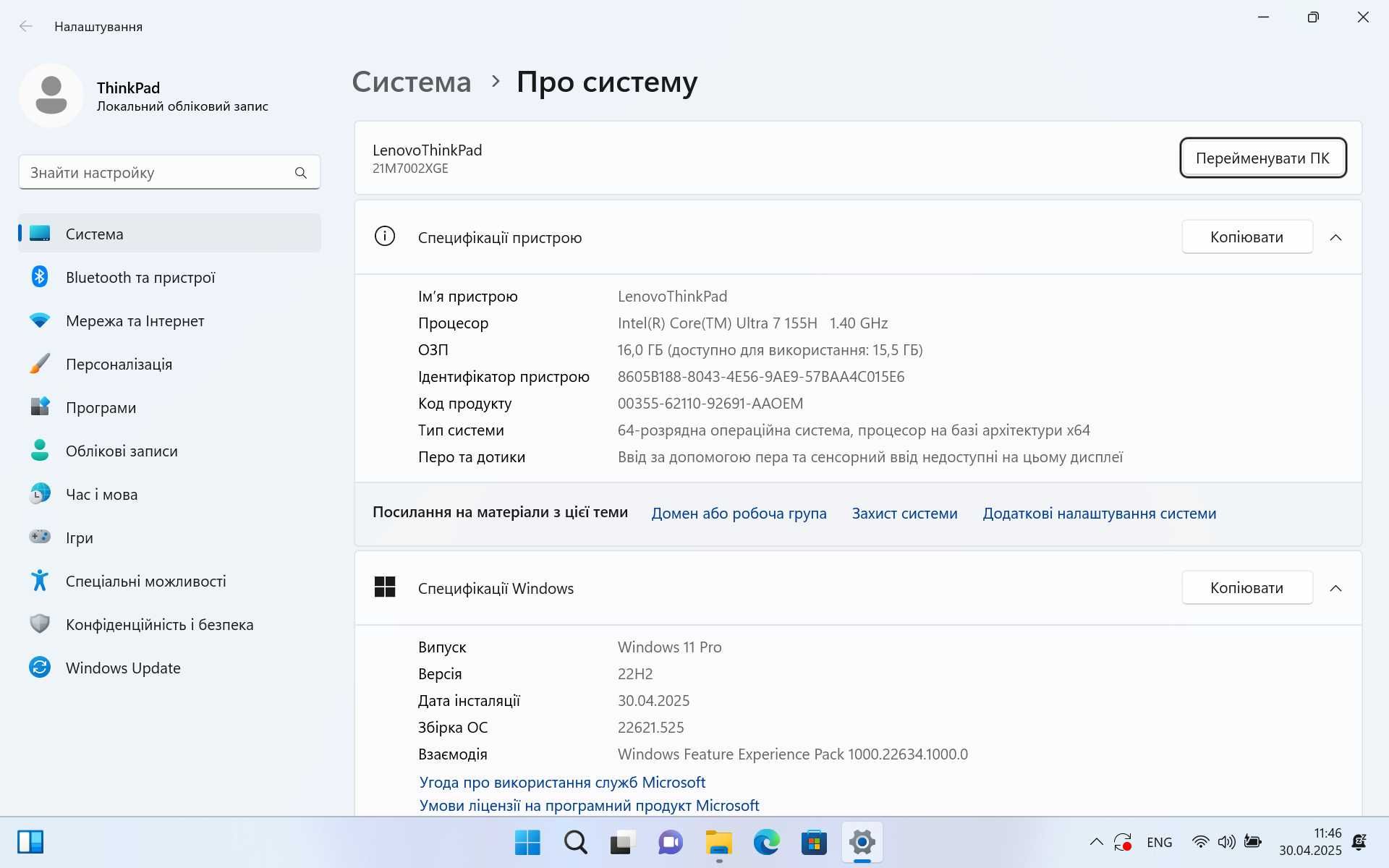1389x868 pixels.
Task: Open Windows Update settings
Action: pyautogui.click(x=169, y=668)
